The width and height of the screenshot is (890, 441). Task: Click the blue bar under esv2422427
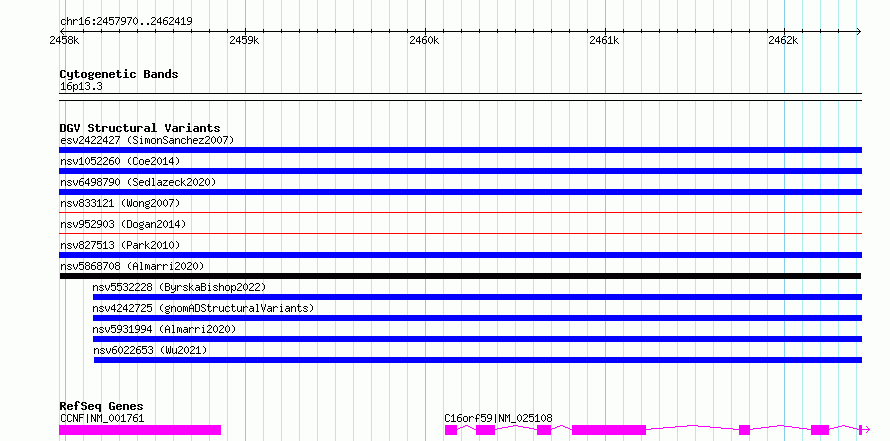460,150
